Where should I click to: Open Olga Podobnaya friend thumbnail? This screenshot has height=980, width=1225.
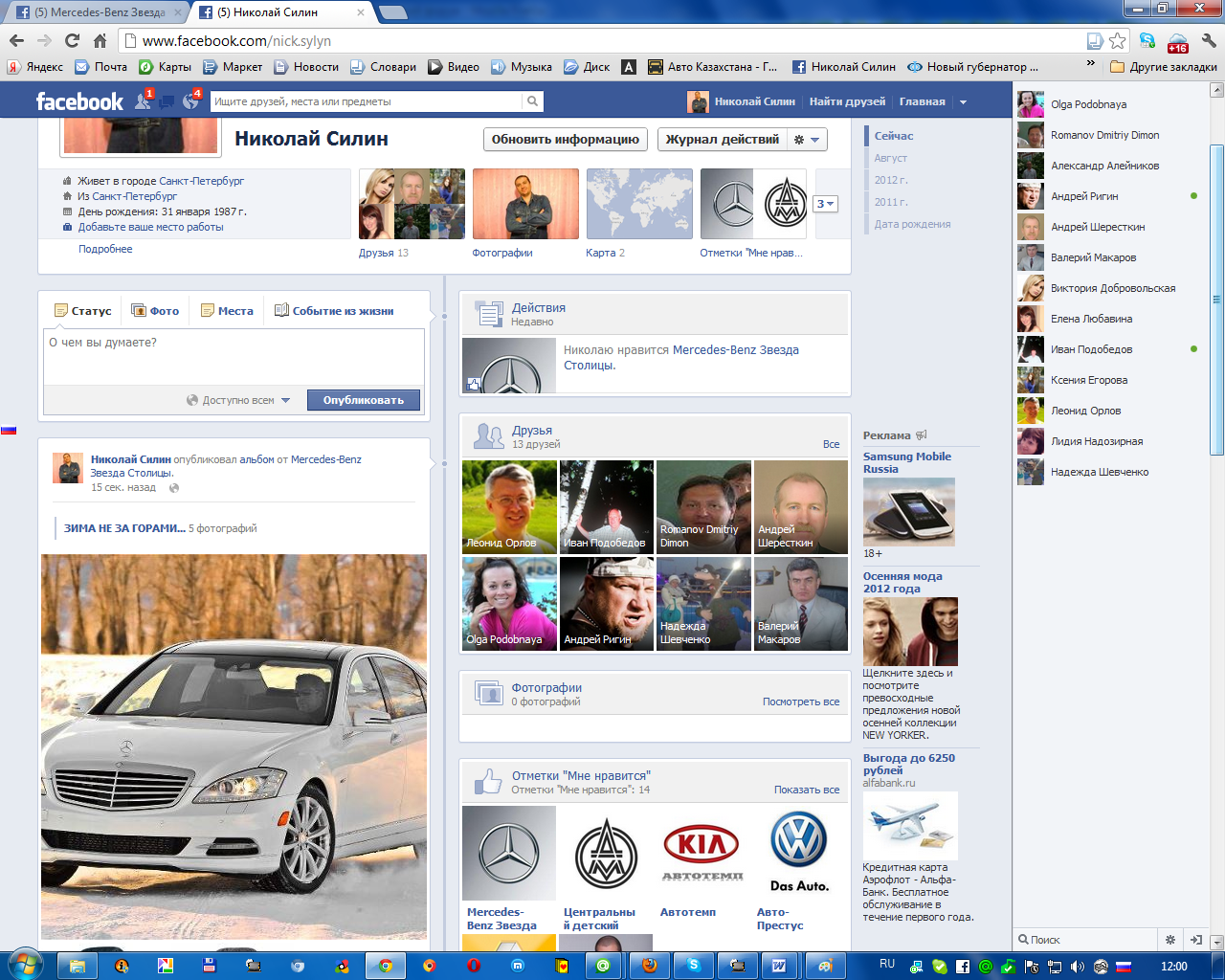[x=509, y=604]
